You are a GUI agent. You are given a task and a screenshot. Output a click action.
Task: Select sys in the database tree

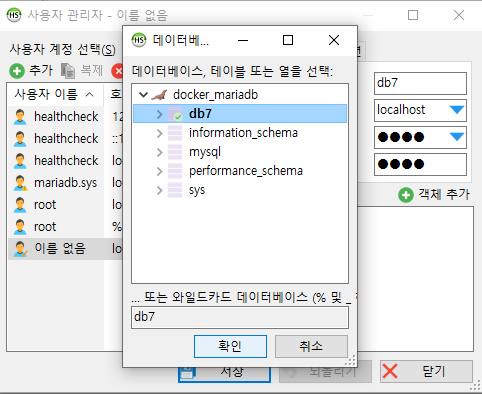click(197, 190)
